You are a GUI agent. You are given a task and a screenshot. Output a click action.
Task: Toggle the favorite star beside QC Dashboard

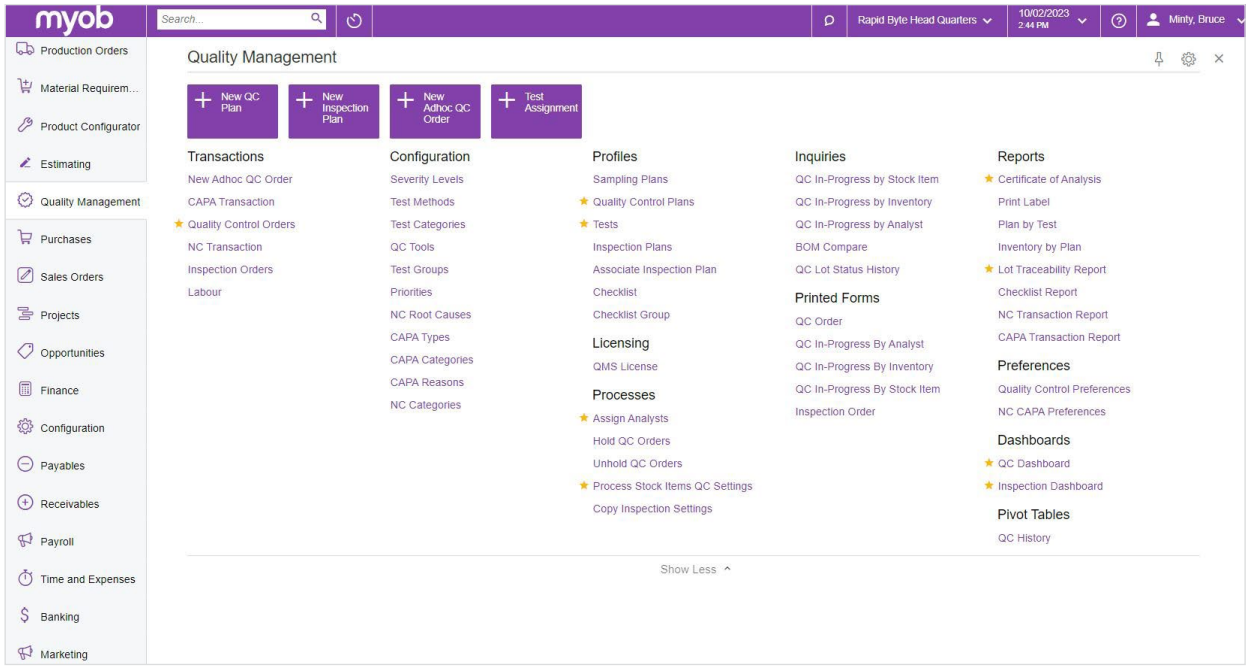point(989,464)
